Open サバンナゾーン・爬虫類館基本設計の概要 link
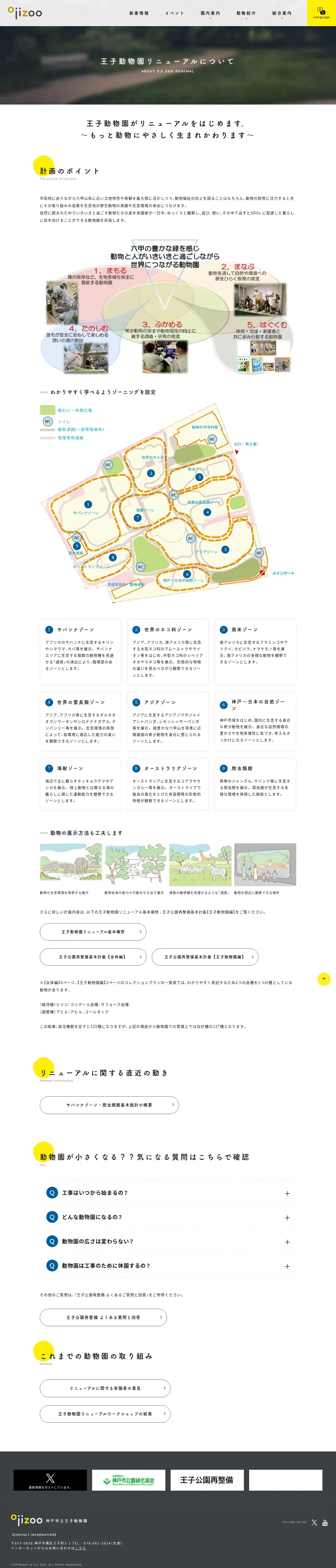 (x=109, y=1104)
